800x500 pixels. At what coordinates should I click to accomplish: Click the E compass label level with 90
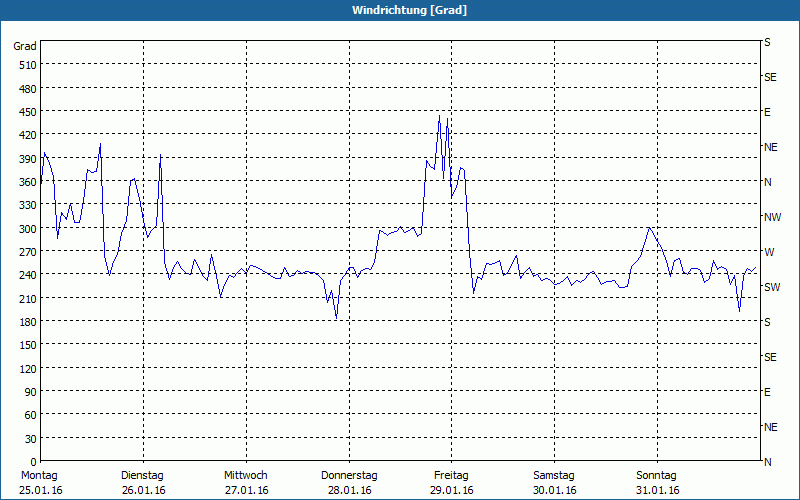click(767, 392)
